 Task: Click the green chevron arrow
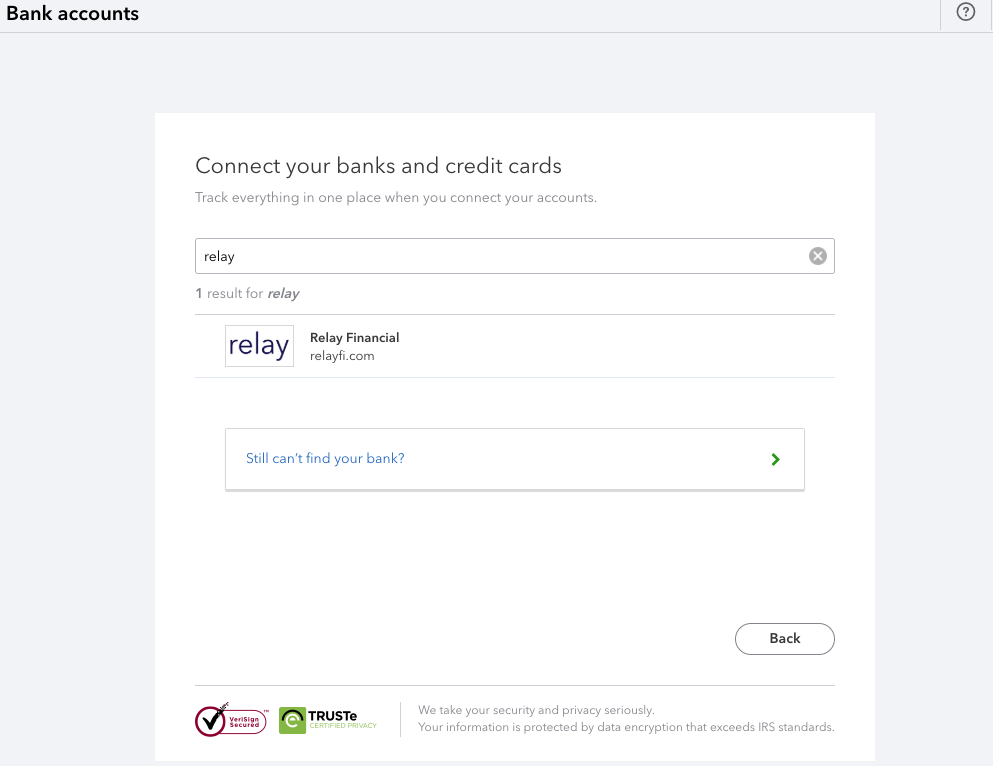click(775, 460)
